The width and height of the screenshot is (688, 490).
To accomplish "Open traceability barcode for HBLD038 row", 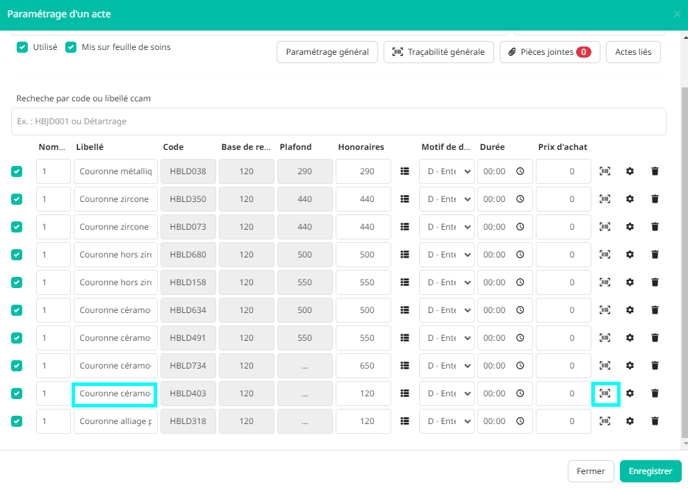I will (x=605, y=171).
